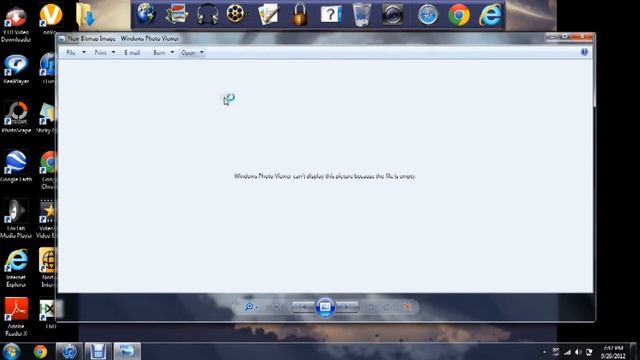Show hidden tray icons arrow

coord(544,352)
